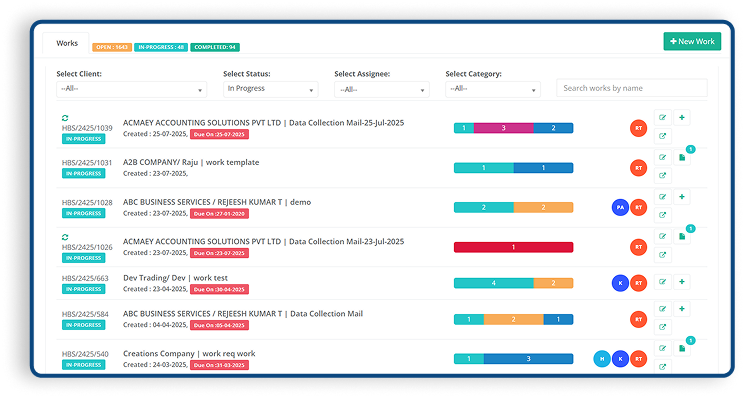Click the recurring sync icon above HBS/2425/1026
The image size is (745, 398).
pos(65,237)
